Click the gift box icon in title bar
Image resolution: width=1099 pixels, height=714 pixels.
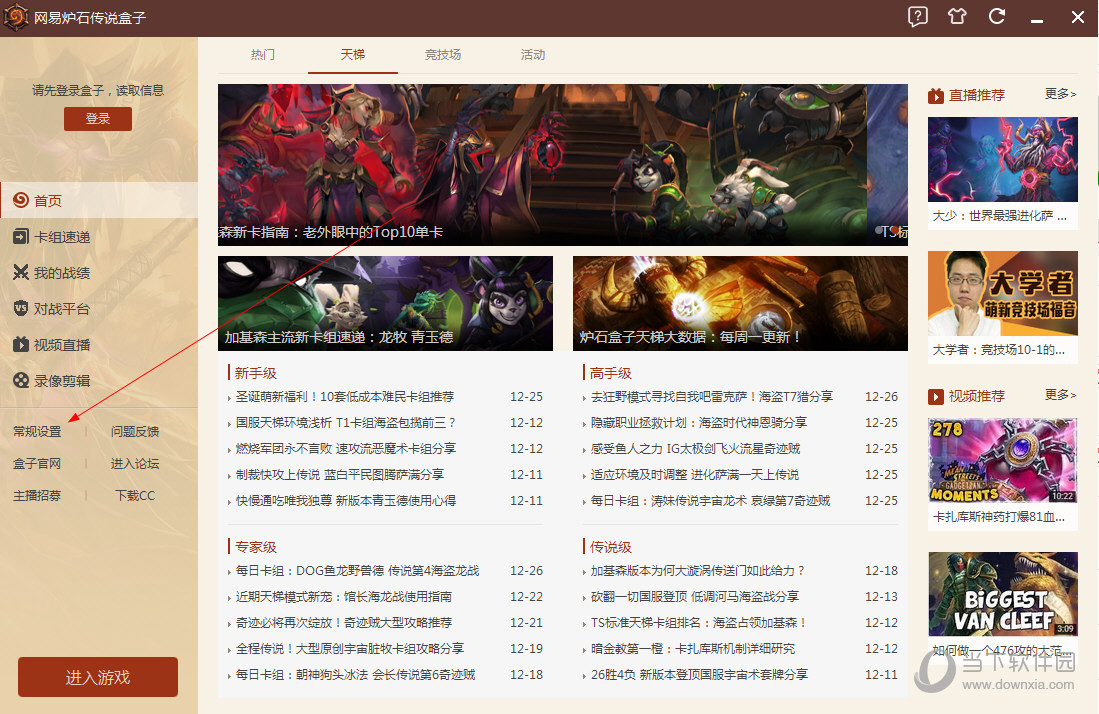957,17
